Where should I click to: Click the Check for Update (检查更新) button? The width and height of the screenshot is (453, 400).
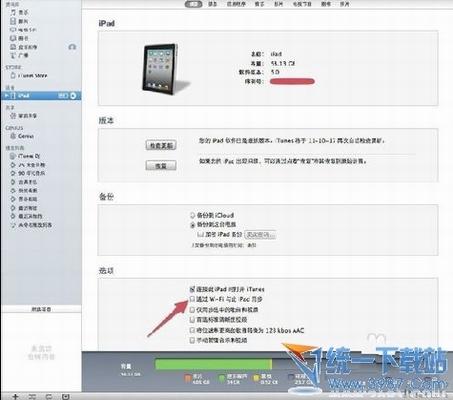click(161, 145)
